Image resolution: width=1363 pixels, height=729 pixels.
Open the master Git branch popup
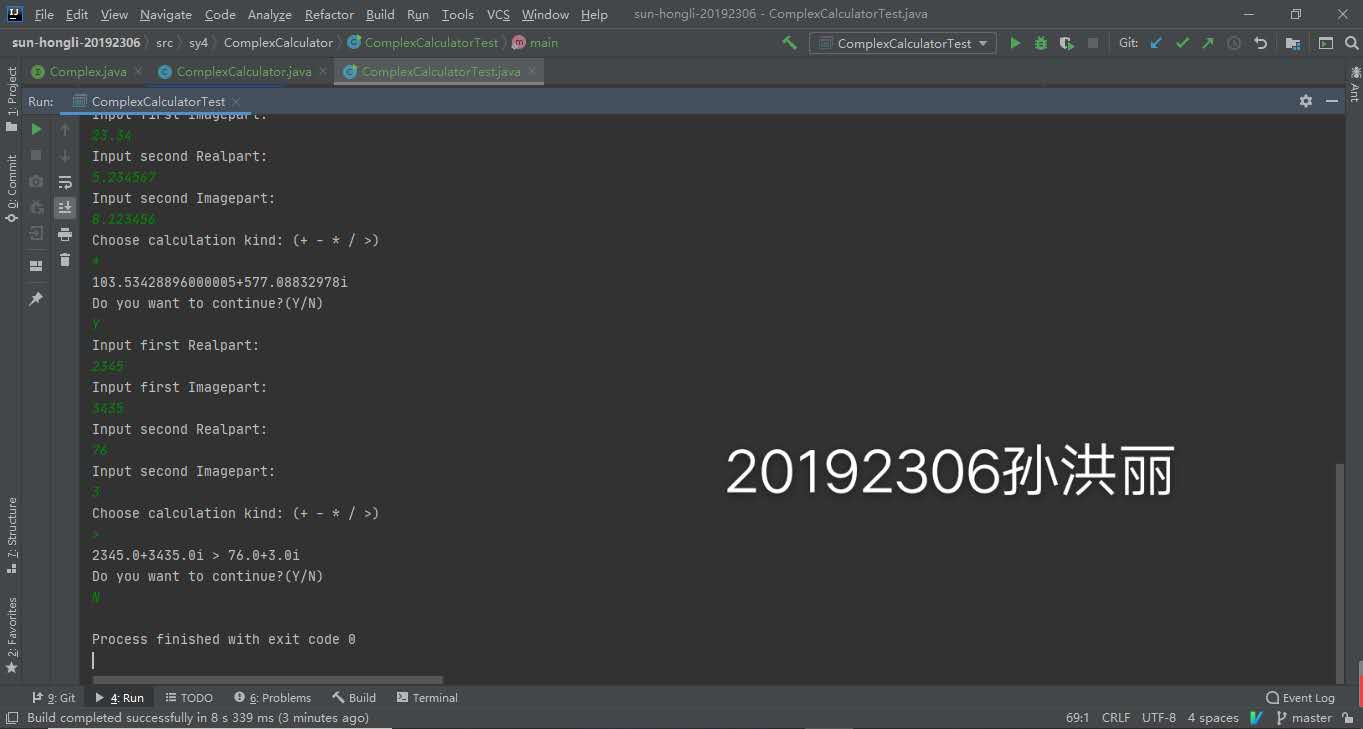point(1303,718)
